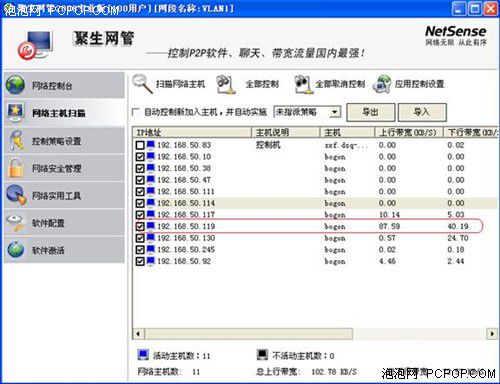Sort by the 下行带宽 column header

pyautogui.click(x=471, y=133)
